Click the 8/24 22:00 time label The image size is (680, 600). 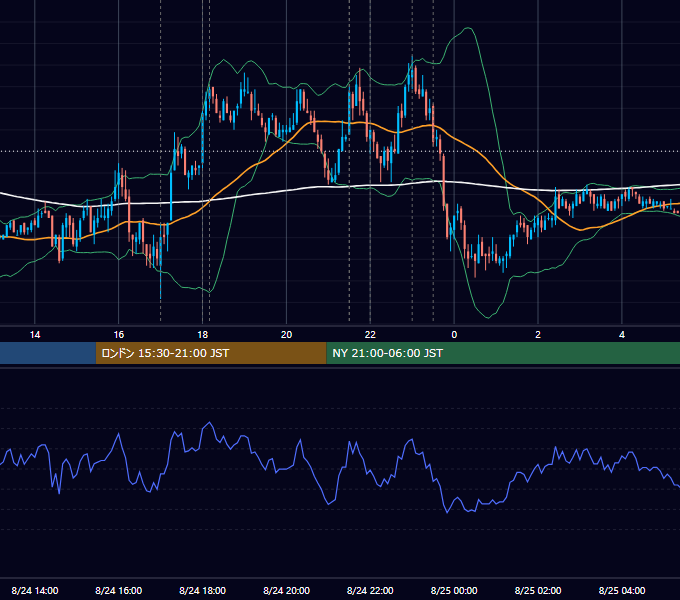pos(370,590)
